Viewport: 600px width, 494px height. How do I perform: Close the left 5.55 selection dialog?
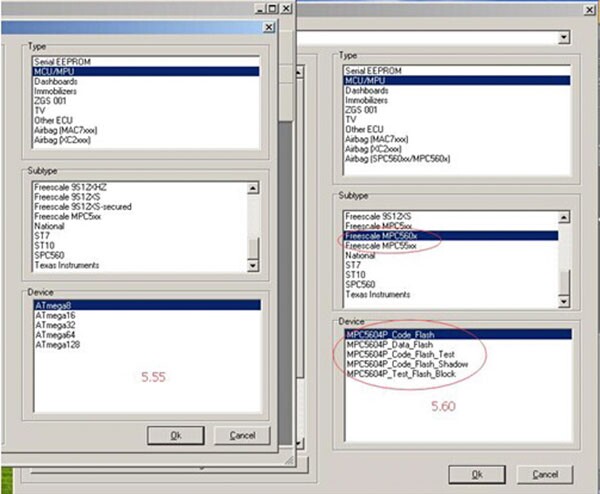[x=269, y=27]
